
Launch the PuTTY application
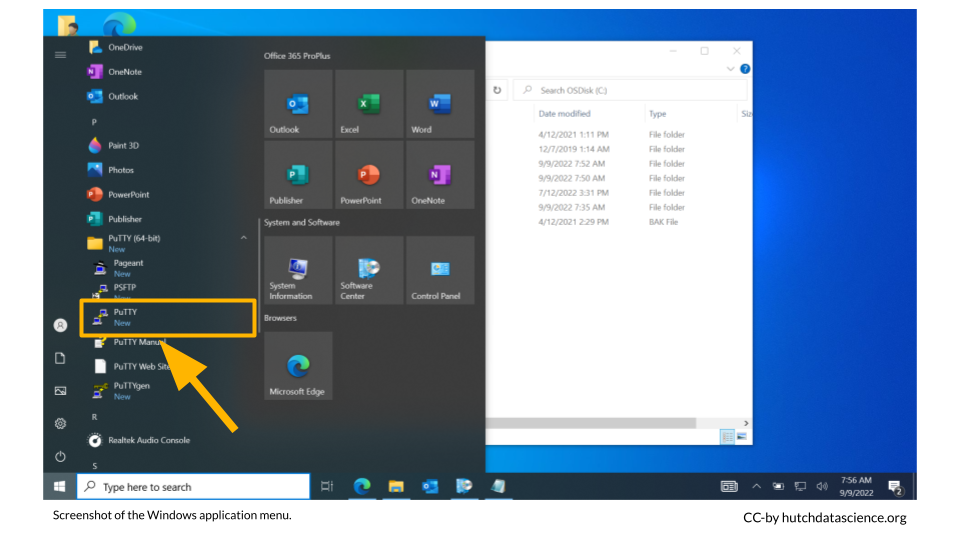(x=168, y=317)
